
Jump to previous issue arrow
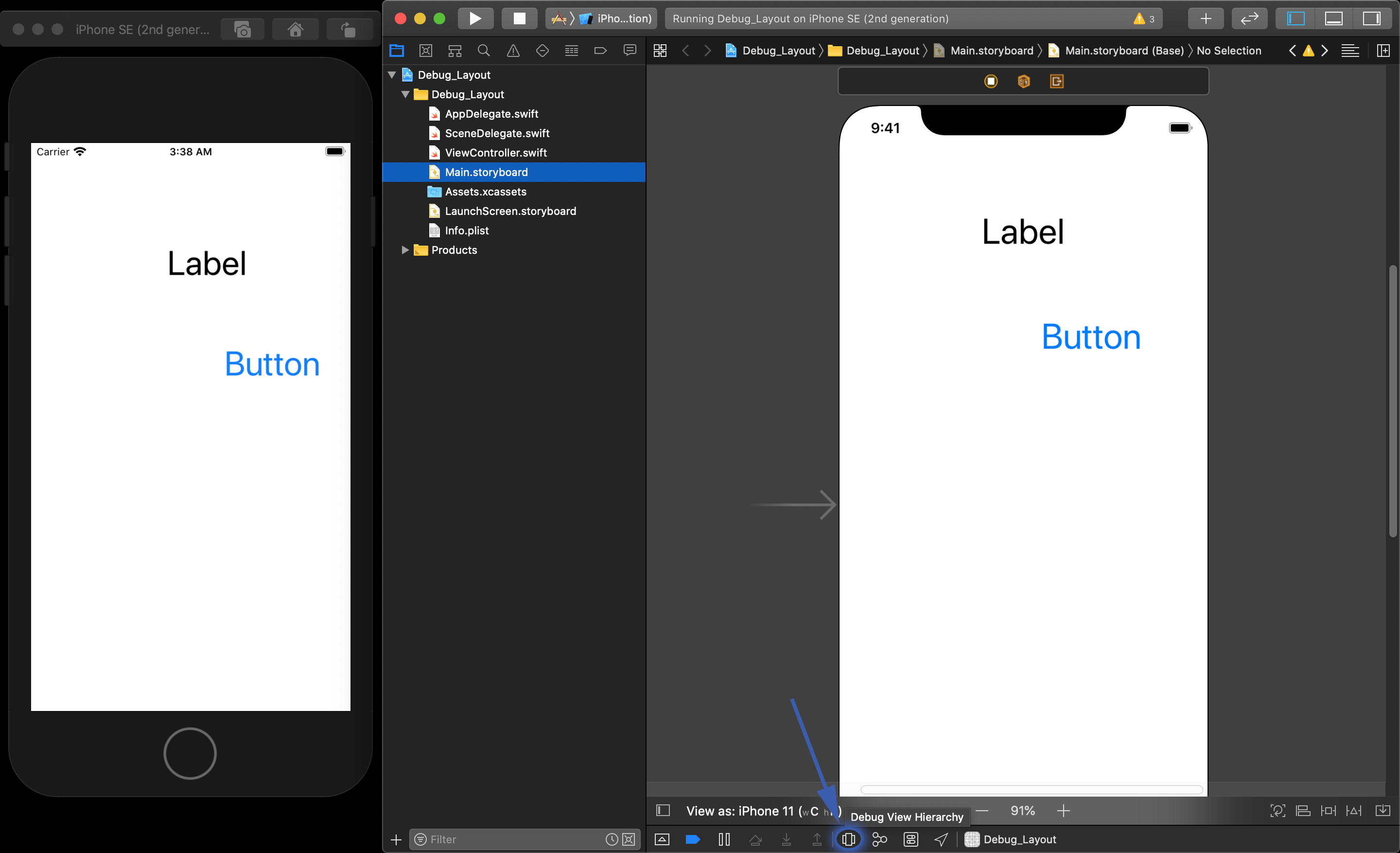coord(1292,51)
